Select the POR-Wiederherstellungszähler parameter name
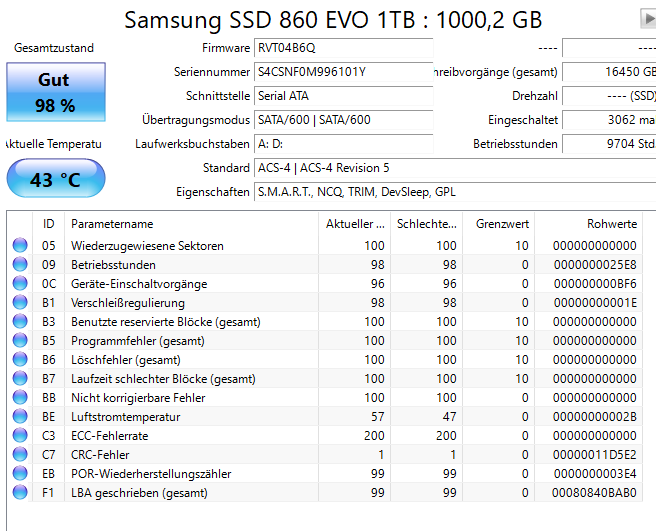The height and width of the screenshot is (531, 656). point(151,474)
